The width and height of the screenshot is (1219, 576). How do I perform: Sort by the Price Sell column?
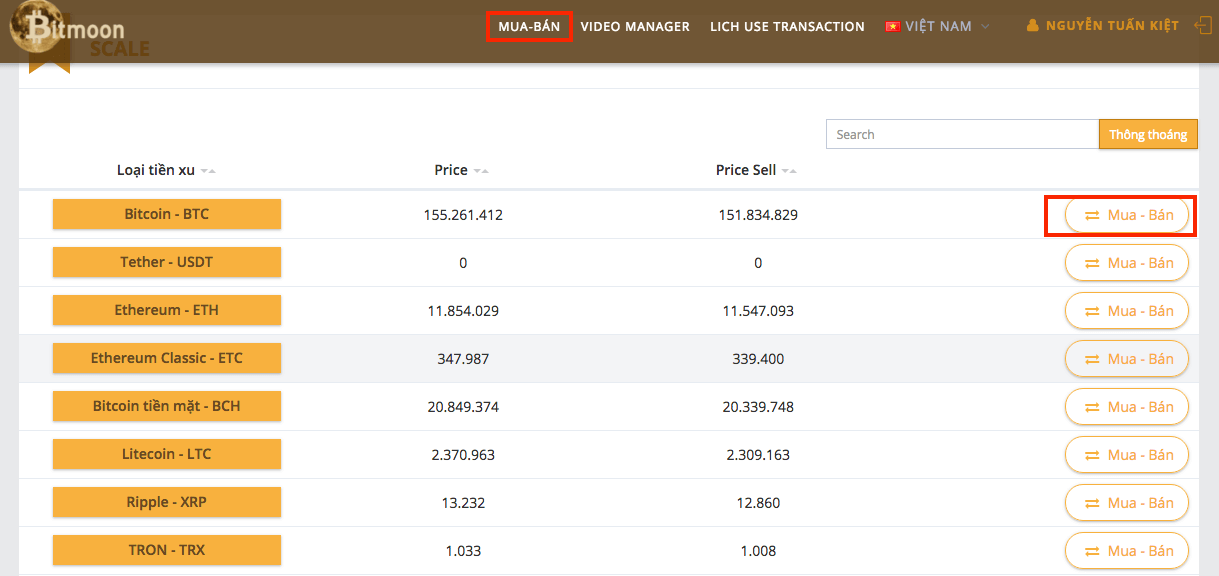click(757, 170)
